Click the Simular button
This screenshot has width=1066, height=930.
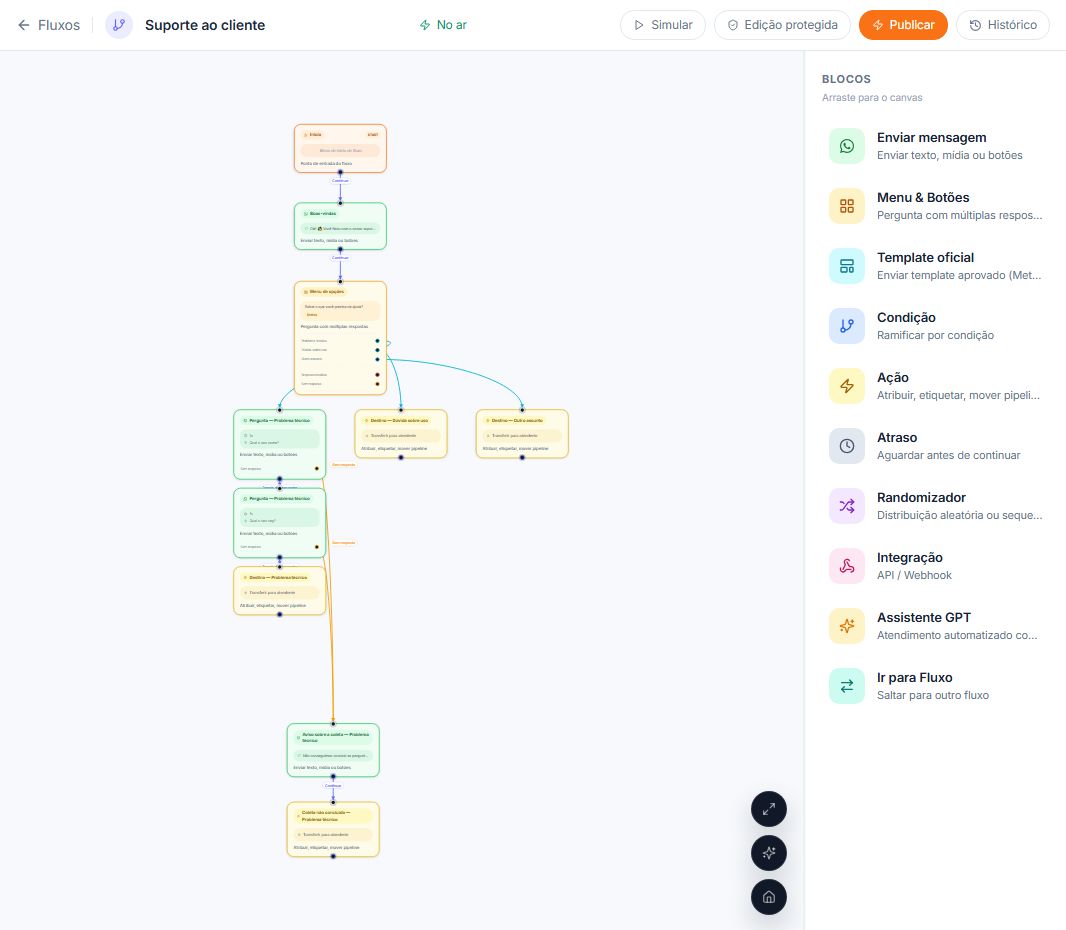click(x=663, y=25)
